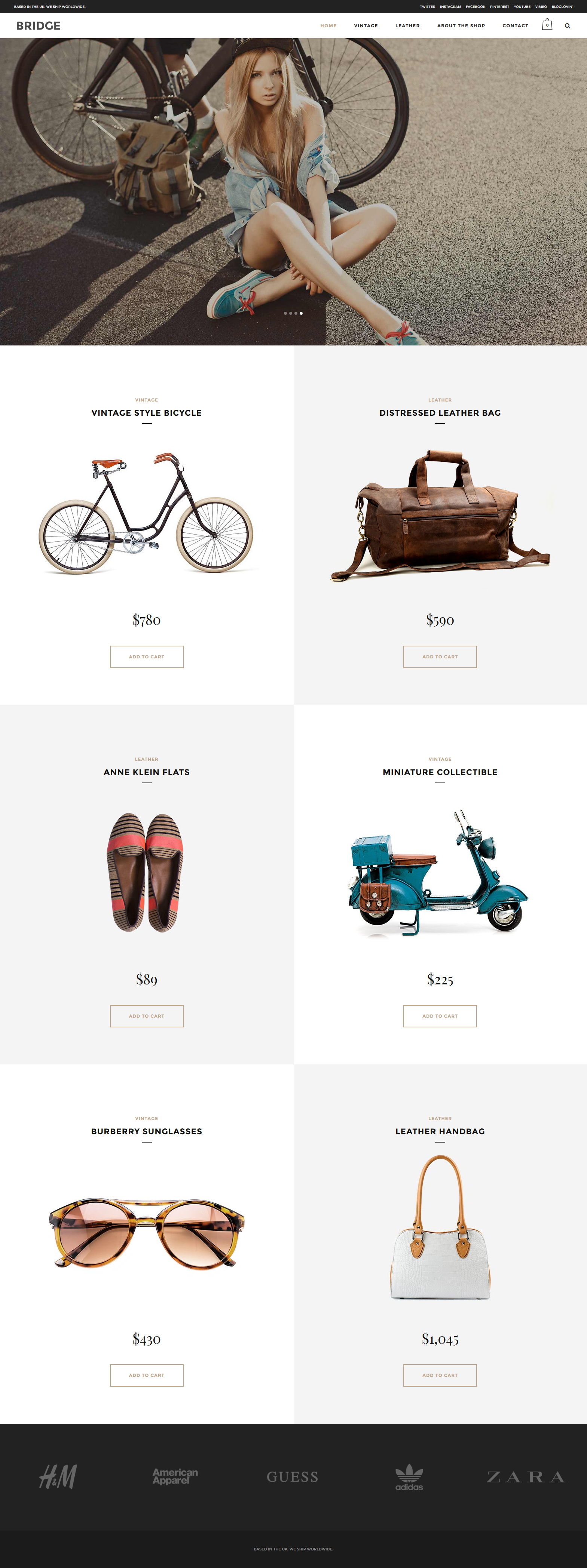Open the Vintage menu item

366,25
